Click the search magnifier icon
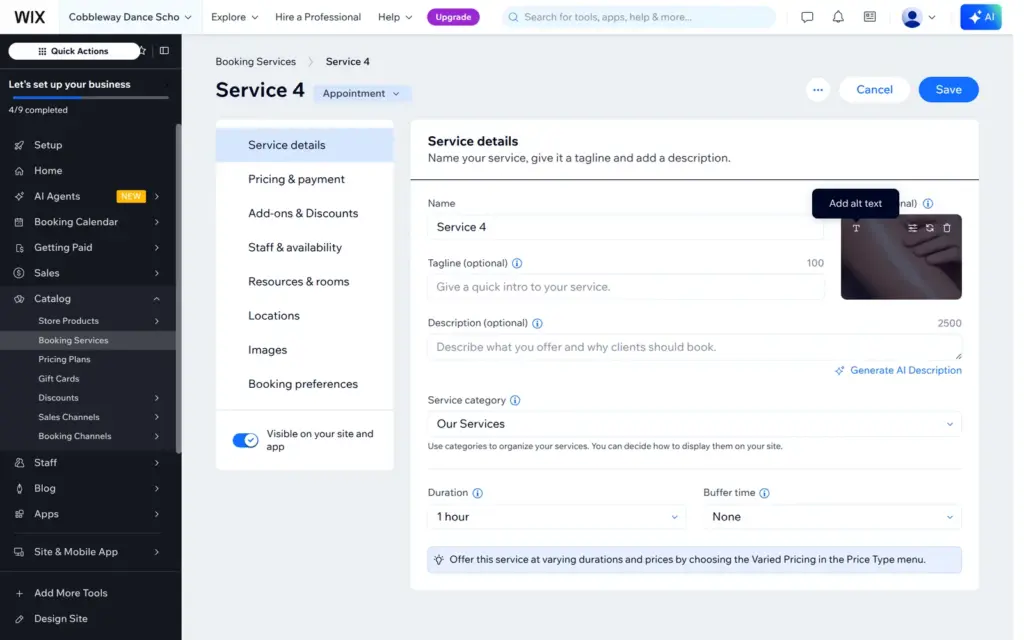 513,17
